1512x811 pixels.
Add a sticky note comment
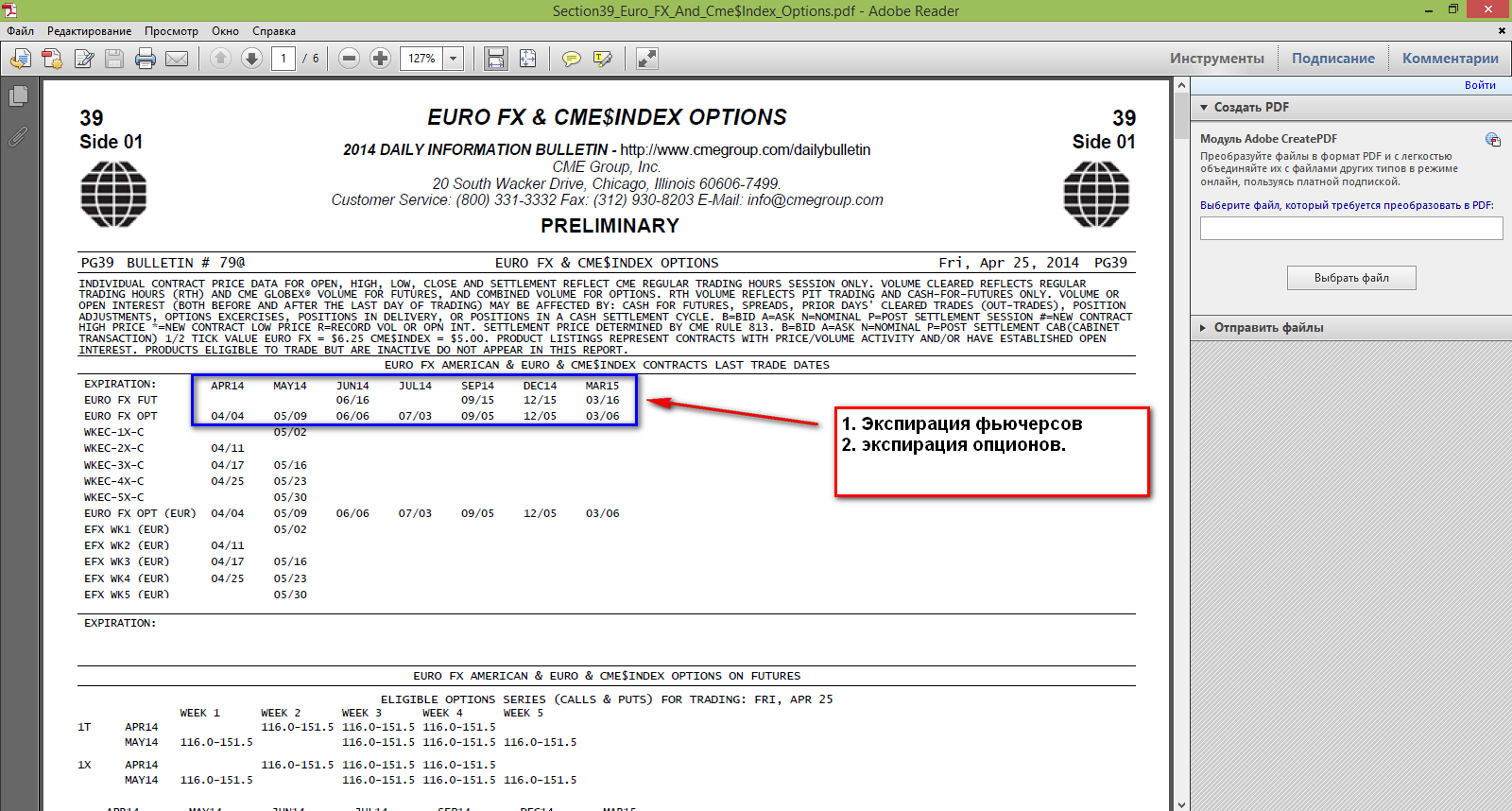tap(572, 59)
